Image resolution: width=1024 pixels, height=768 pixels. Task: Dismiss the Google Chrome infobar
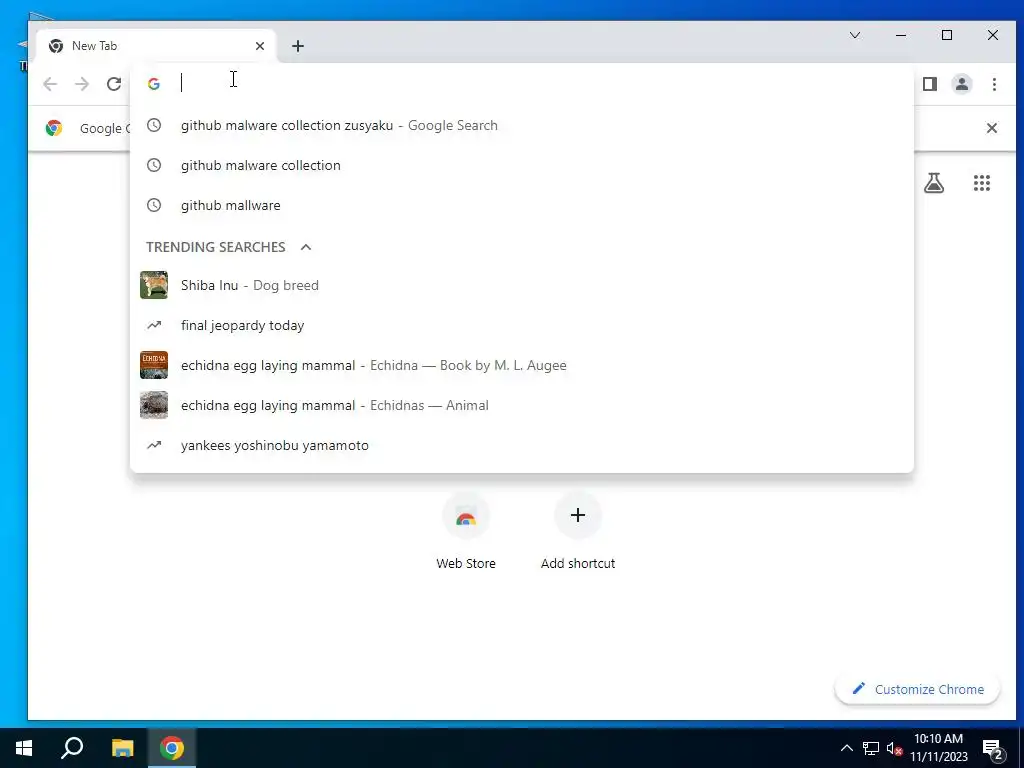991,128
